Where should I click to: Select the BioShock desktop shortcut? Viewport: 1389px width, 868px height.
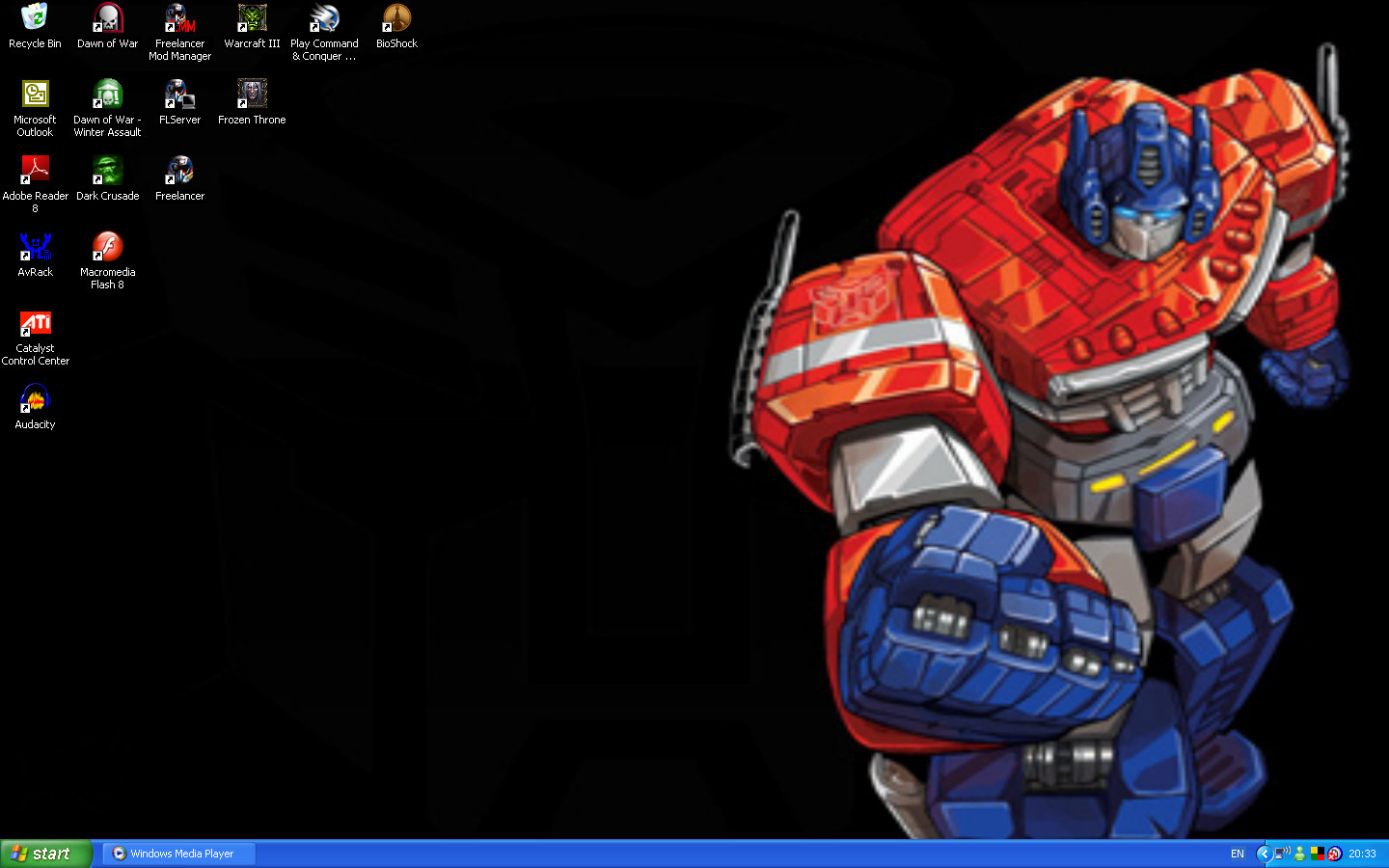pyautogui.click(x=396, y=26)
